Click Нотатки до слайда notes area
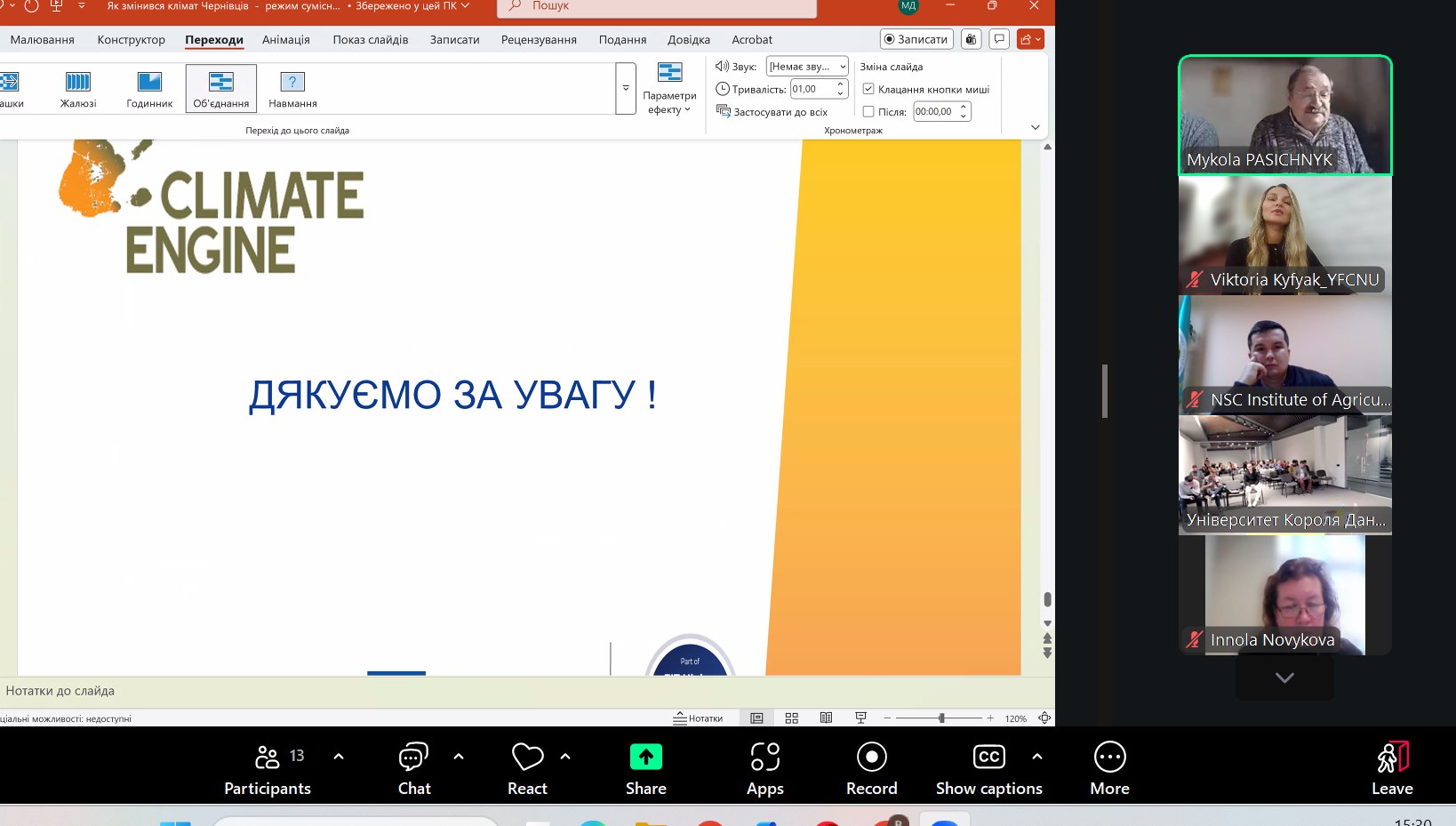The height and width of the screenshot is (826, 1456). (527, 691)
